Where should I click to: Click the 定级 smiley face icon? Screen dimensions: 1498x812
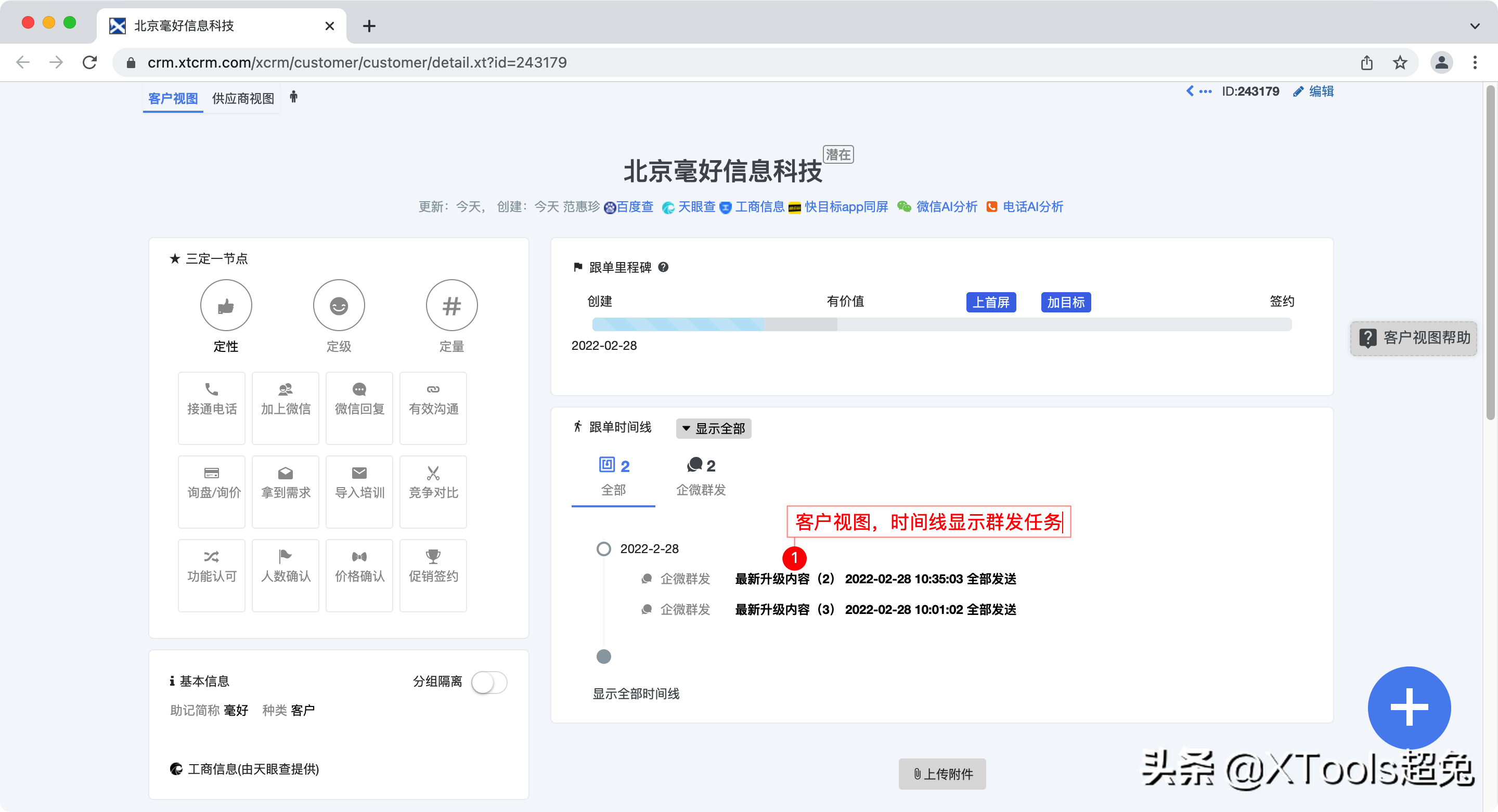tap(339, 305)
